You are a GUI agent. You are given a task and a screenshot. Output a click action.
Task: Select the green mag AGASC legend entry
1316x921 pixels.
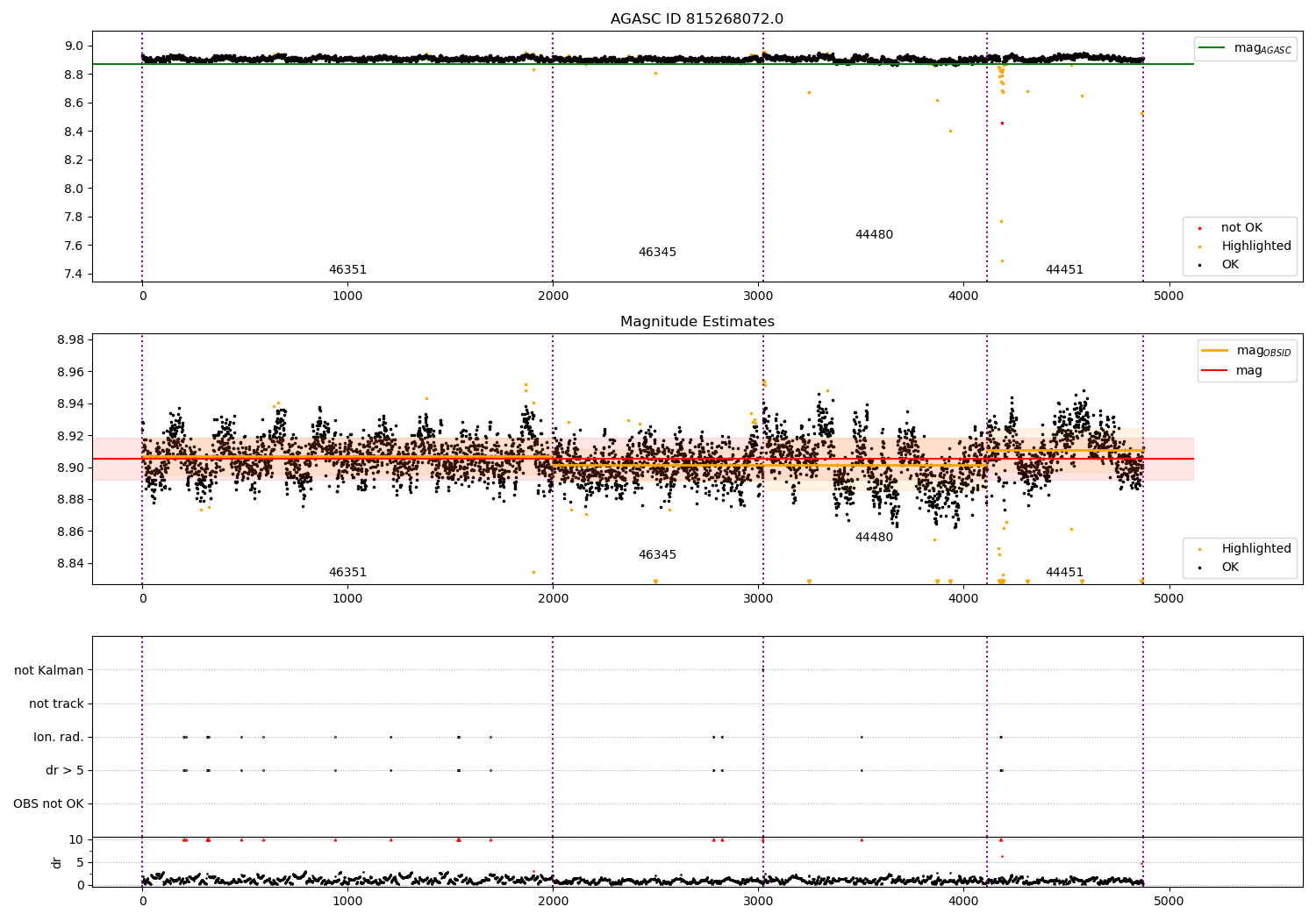(x=1245, y=48)
